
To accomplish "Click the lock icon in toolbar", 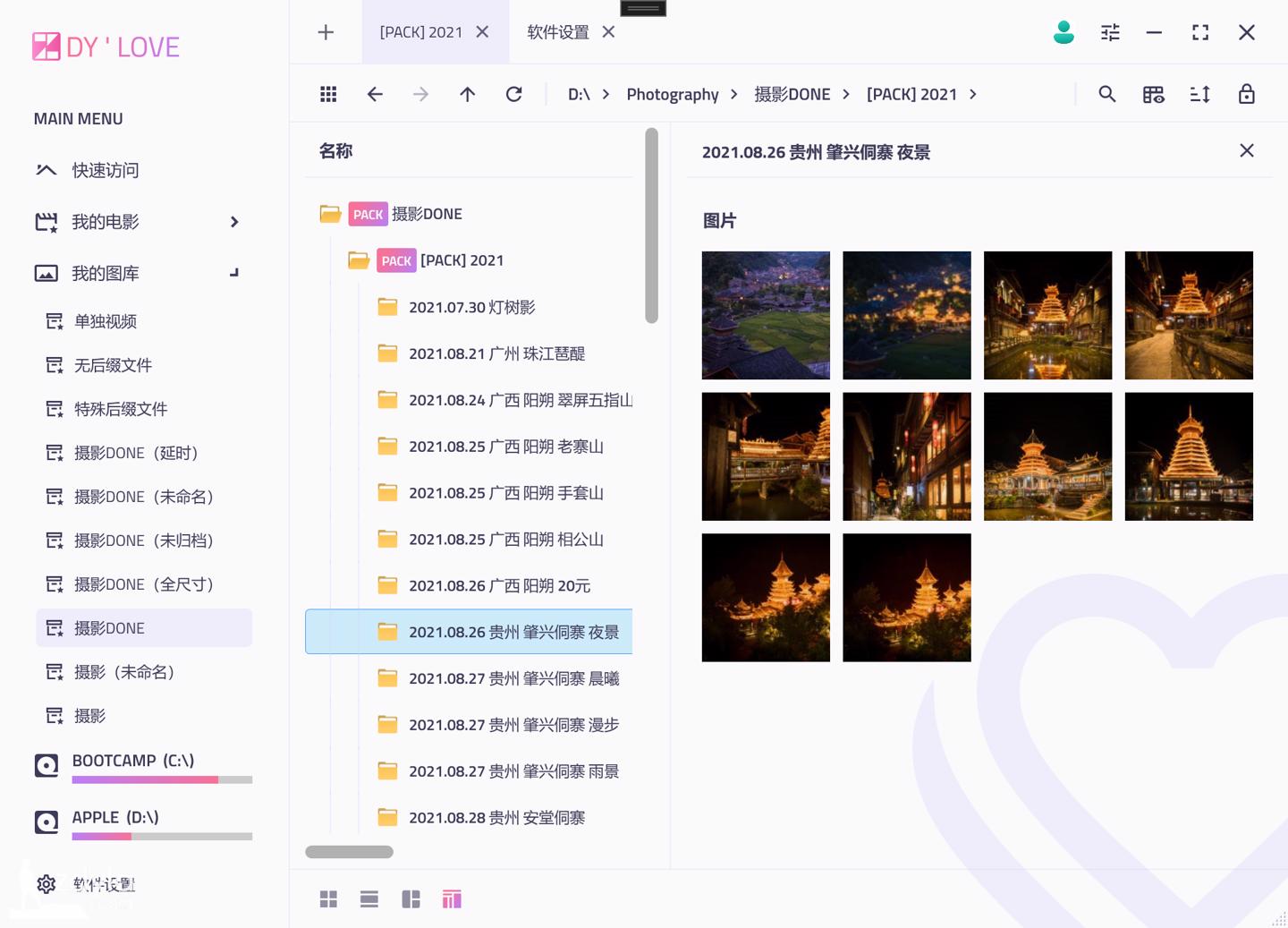I will point(1247,94).
